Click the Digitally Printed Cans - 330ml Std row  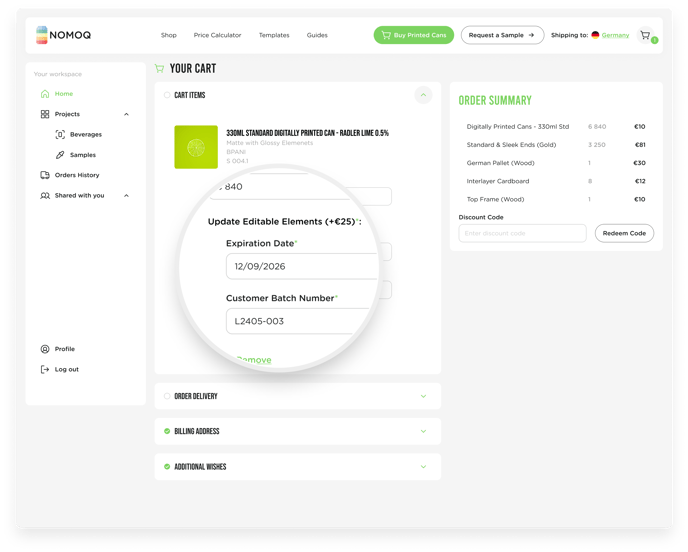[x=556, y=127]
